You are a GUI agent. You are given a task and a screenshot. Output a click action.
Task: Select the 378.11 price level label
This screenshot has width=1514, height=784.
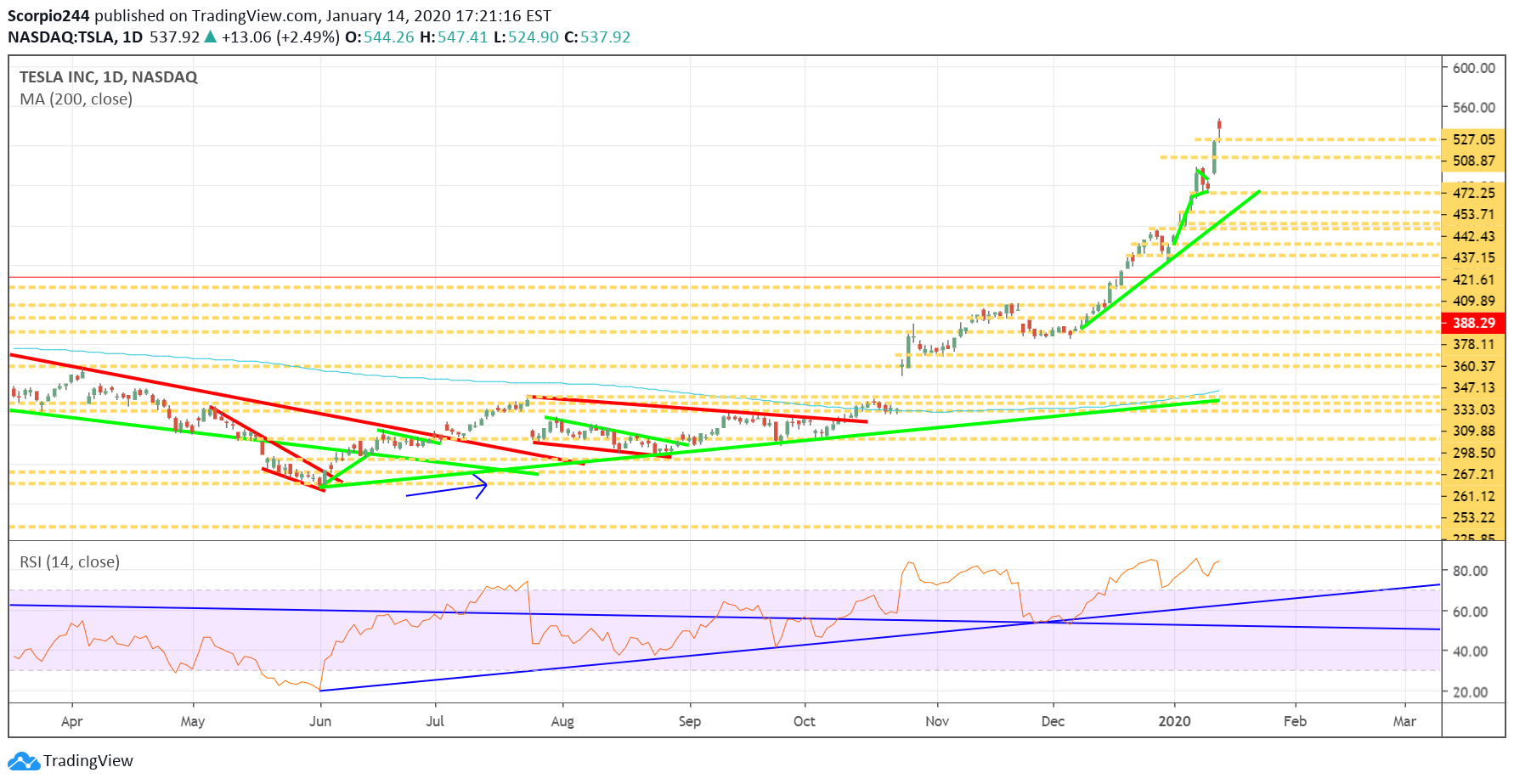pos(1473,344)
